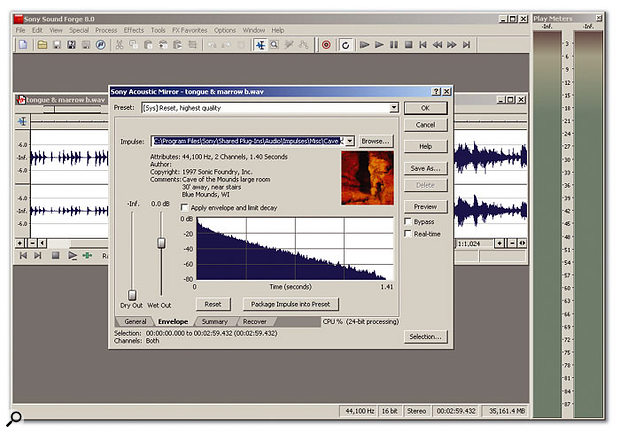Click the level zoom-out minus button at bottom left of the wav window
This screenshot has height=433, width=620.
pos(32,243)
